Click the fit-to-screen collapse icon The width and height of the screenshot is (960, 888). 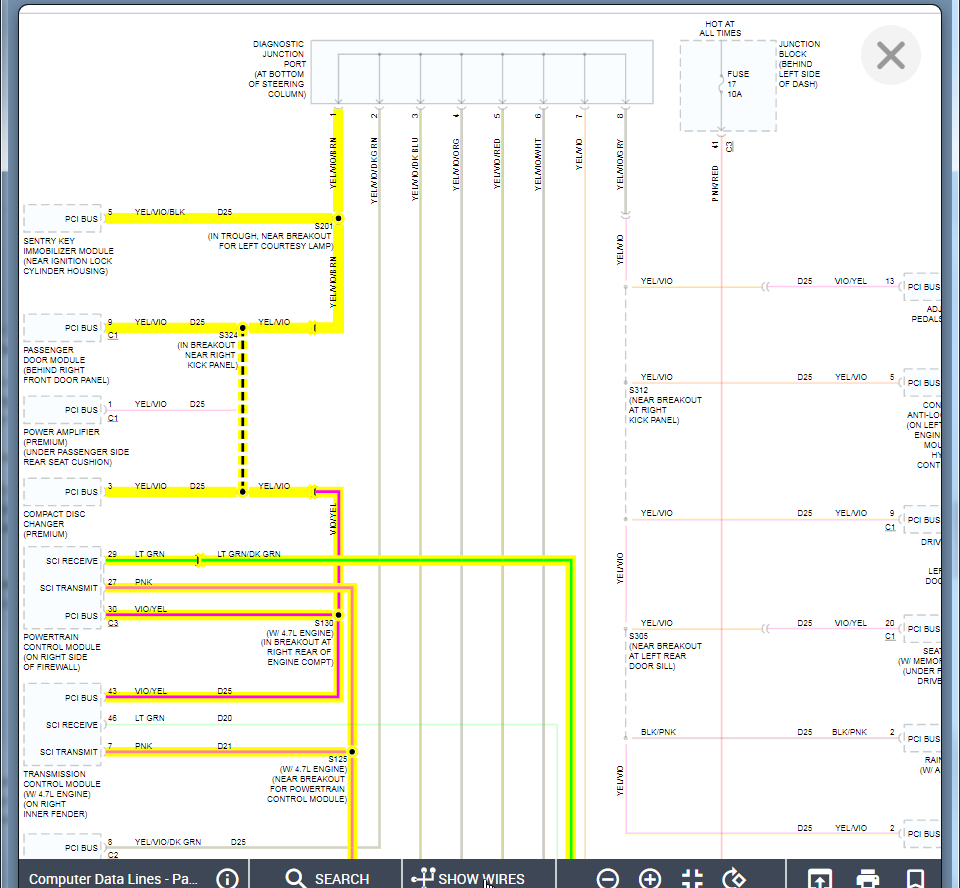coord(692,878)
